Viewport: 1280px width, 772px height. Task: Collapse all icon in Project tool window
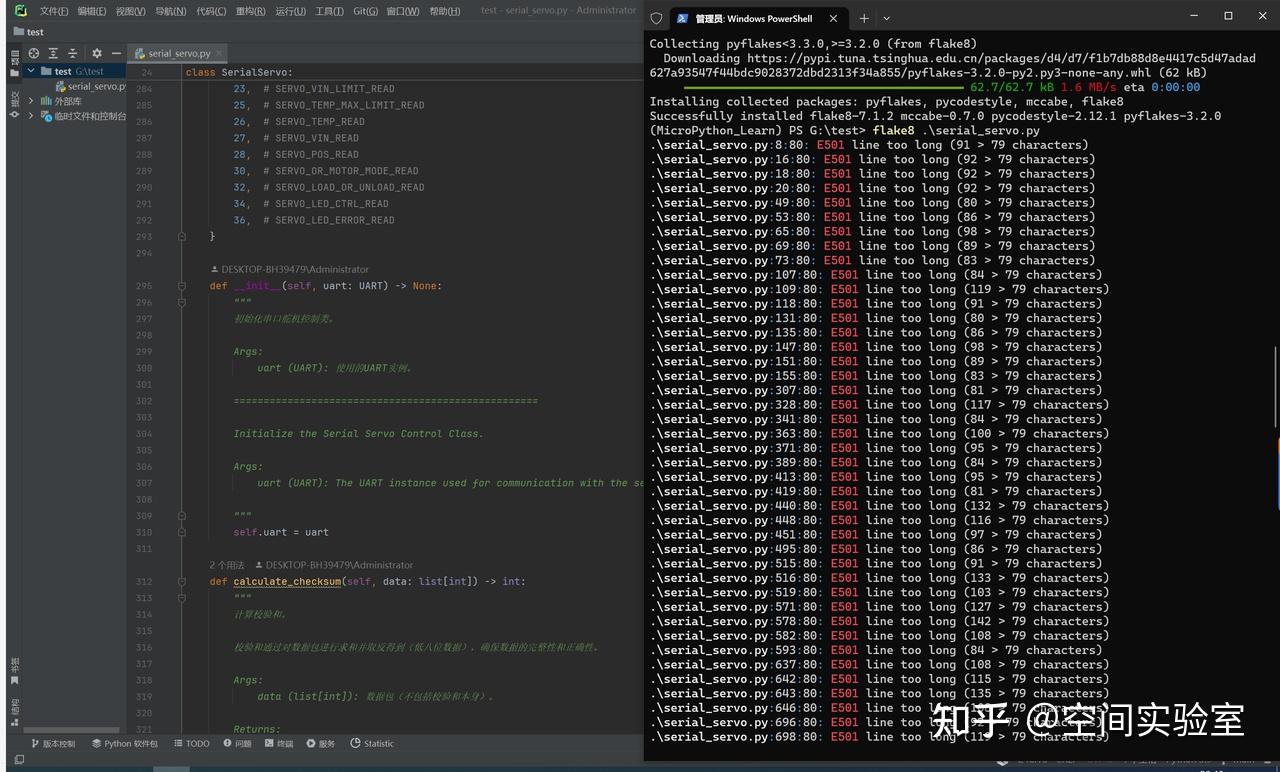tap(72, 53)
